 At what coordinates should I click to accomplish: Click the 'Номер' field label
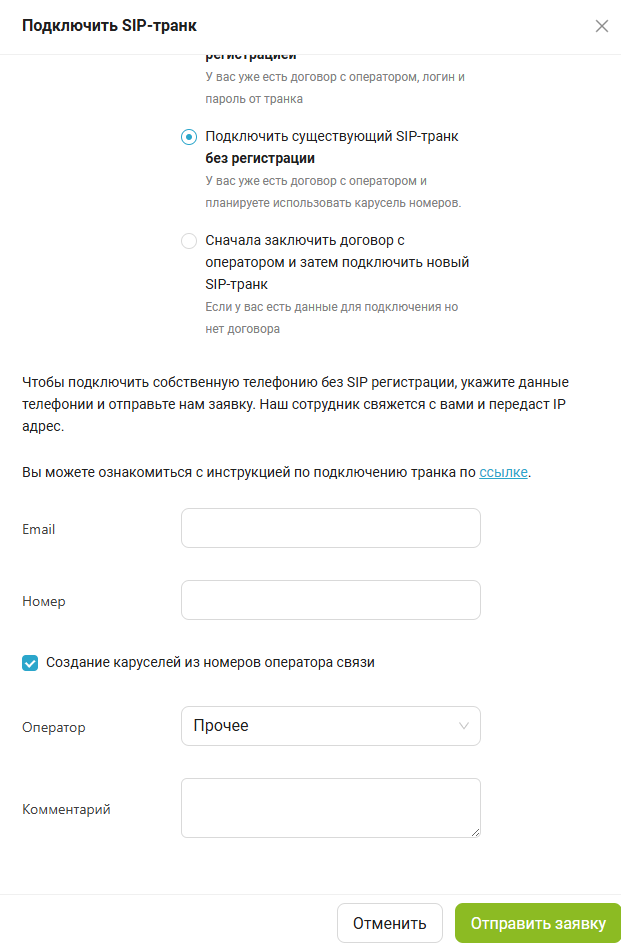coord(44,601)
